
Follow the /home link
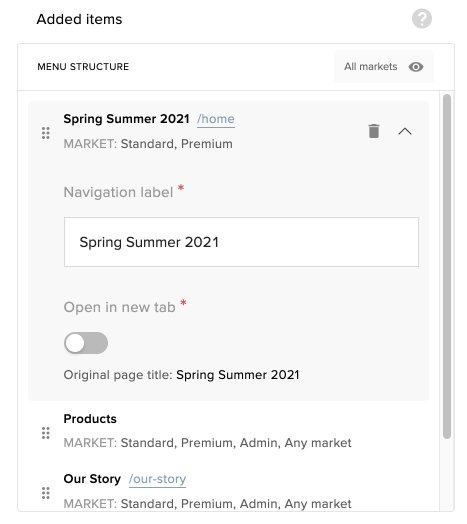pos(216,119)
